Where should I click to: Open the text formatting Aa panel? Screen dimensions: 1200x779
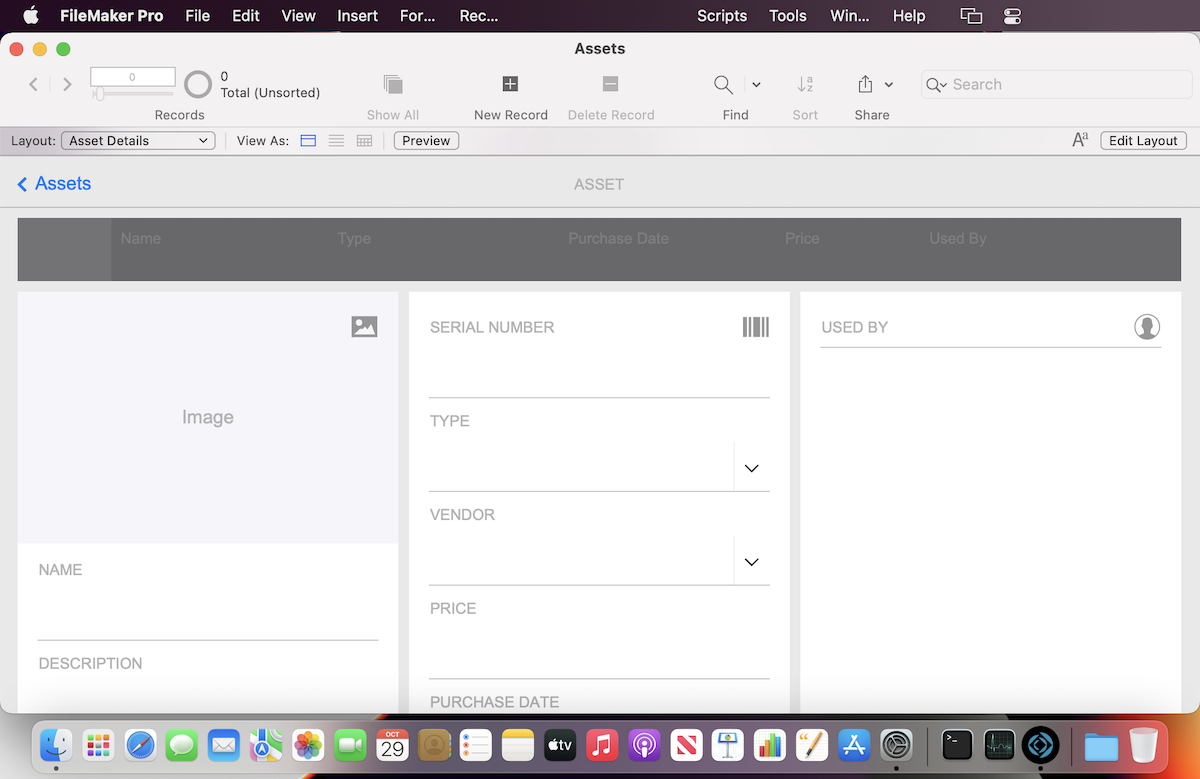click(x=1080, y=140)
